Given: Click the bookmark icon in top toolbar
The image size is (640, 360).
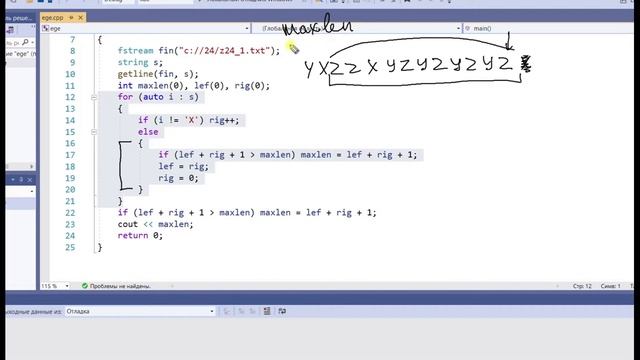Looking at the screenshot, I should click(x=407, y=2).
